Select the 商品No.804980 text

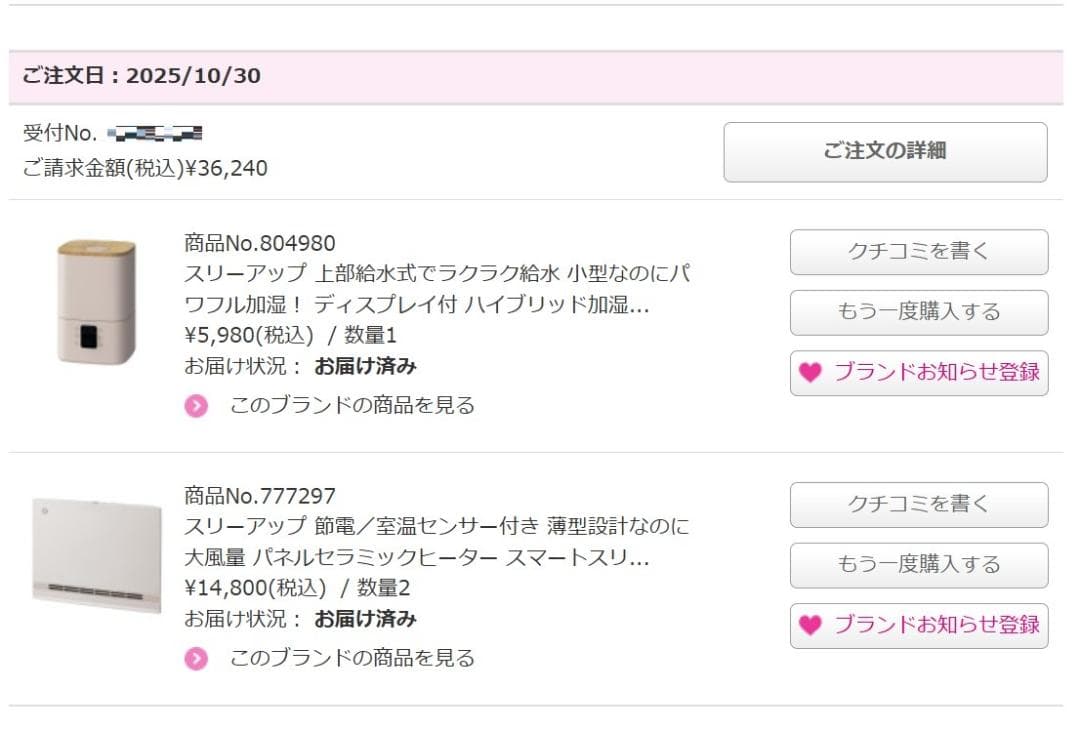point(260,243)
